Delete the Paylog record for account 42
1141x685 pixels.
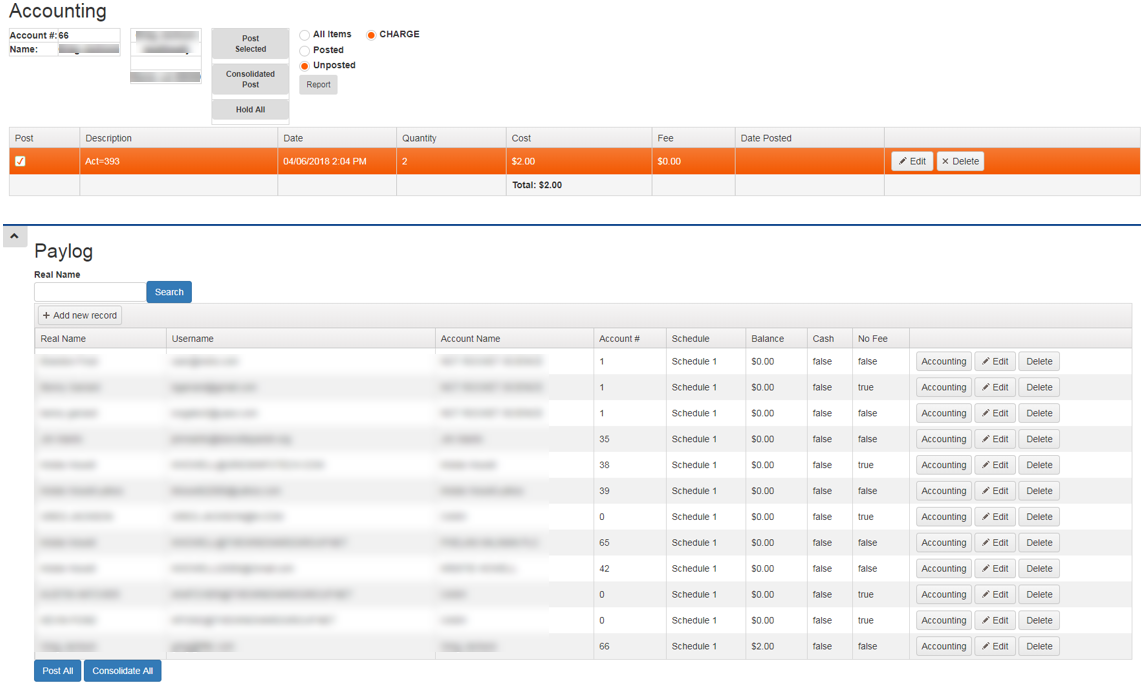[x=1038, y=569]
